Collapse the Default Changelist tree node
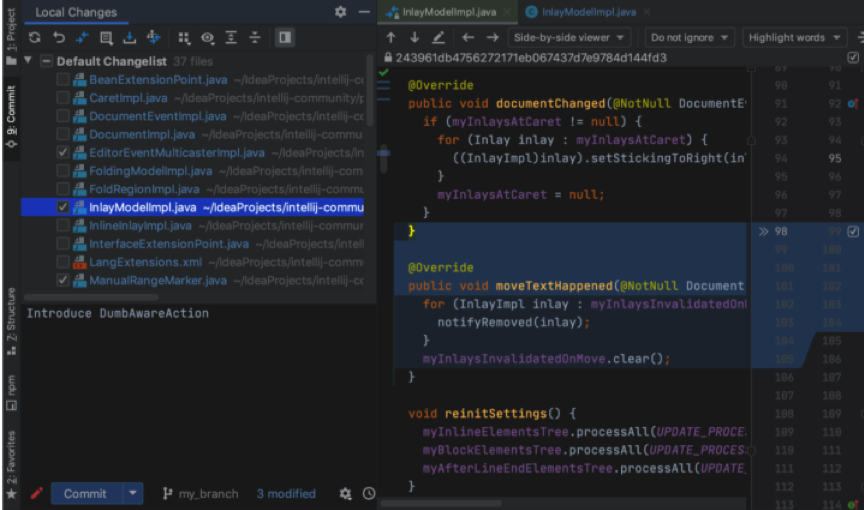This screenshot has width=864, height=510. coord(28,61)
